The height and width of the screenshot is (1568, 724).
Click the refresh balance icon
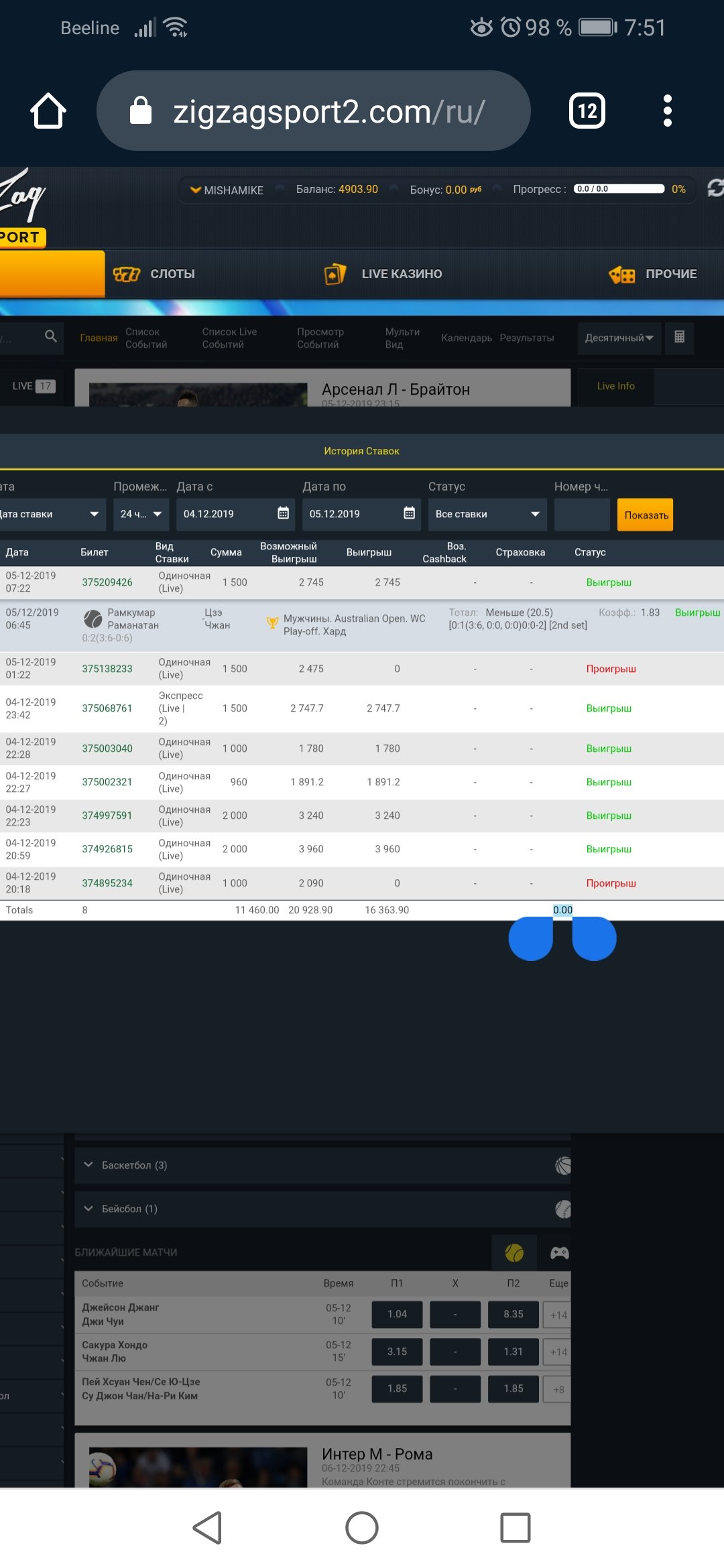pos(715,189)
